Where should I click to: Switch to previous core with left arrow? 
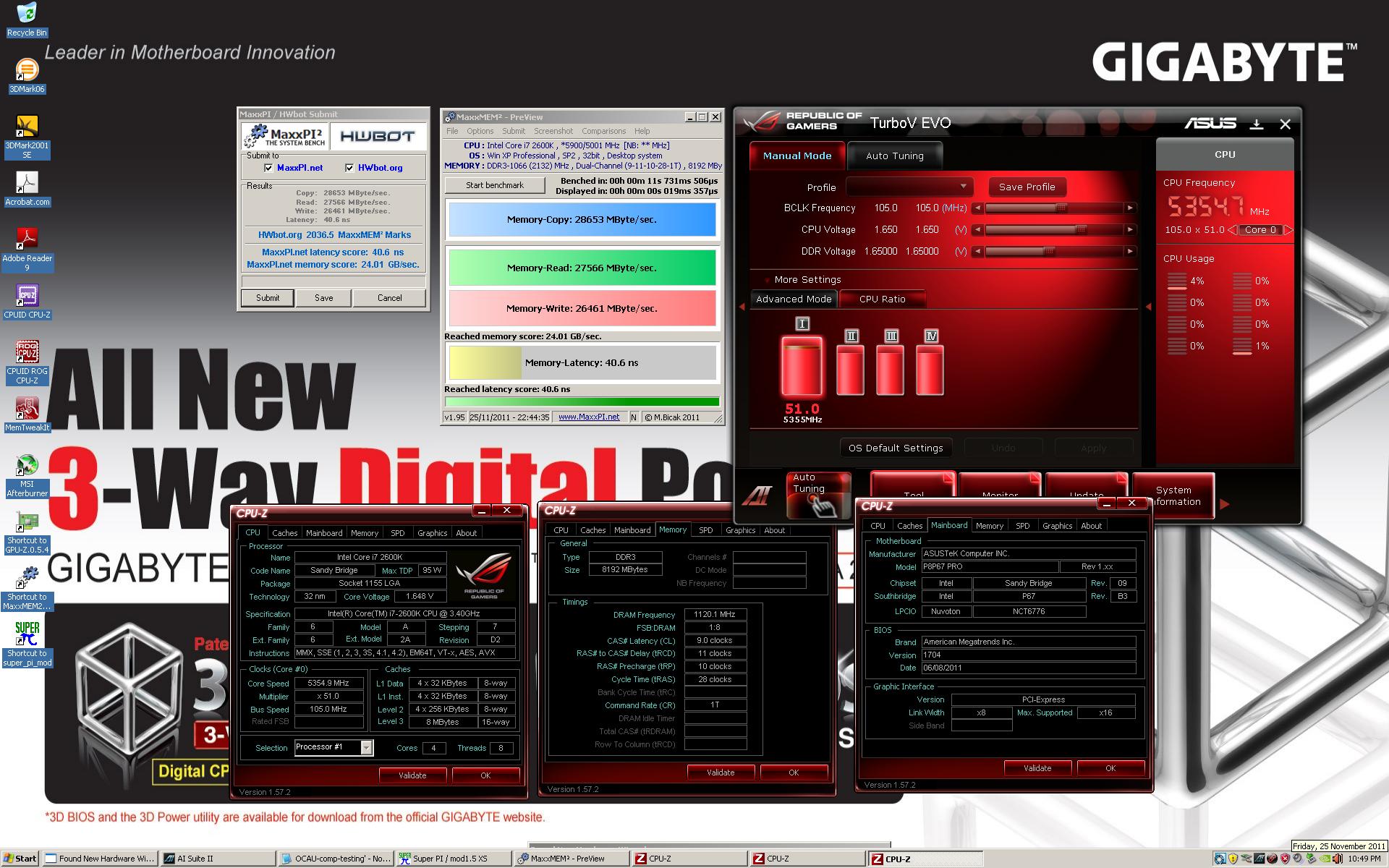coord(1232,230)
